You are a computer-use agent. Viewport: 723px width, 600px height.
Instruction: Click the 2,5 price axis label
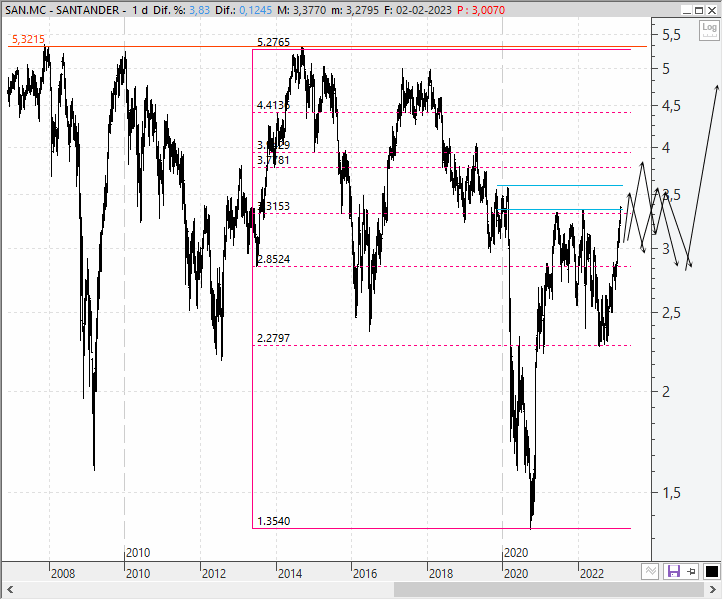pyautogui.click(x=671, y=313)
